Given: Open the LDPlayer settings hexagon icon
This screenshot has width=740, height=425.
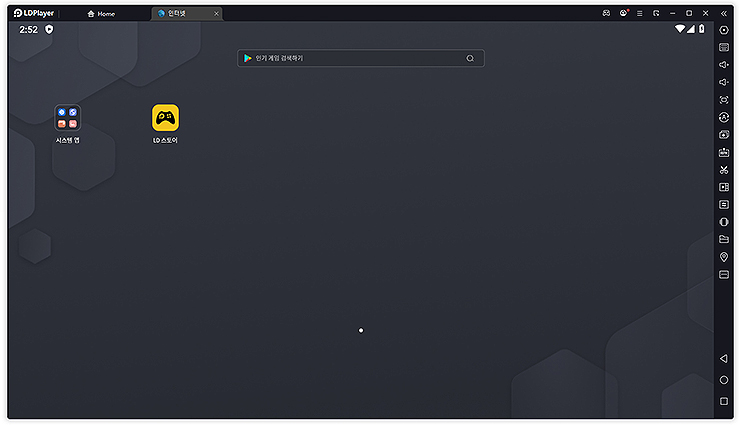Looking at the screenshot, I should (x=723, y=30).
